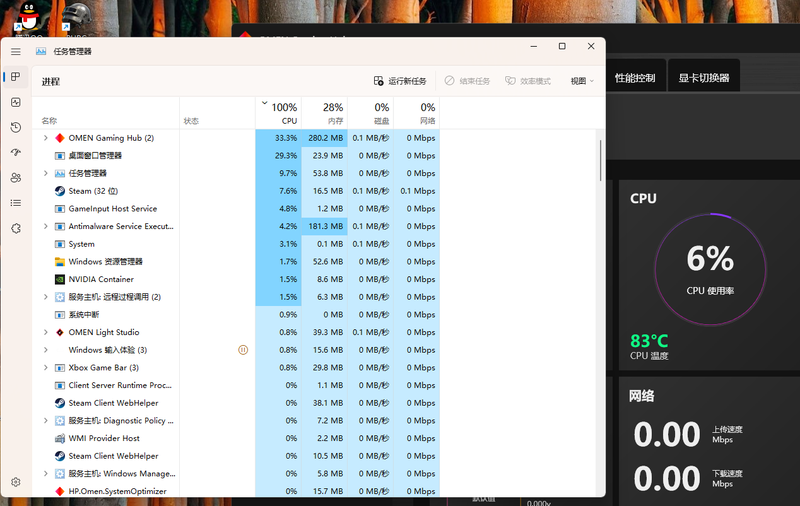
Task: Open the Details list page icon
Action: click(16, 203)
